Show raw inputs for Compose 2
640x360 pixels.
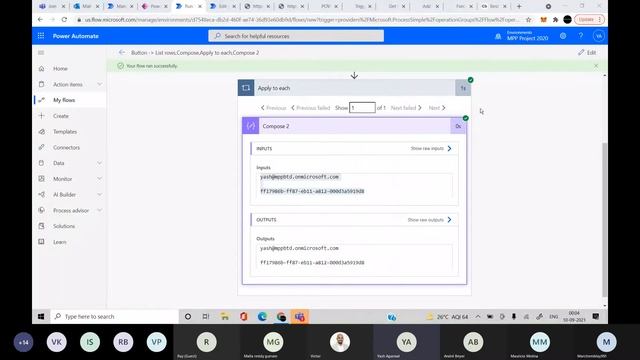point(431,149)
